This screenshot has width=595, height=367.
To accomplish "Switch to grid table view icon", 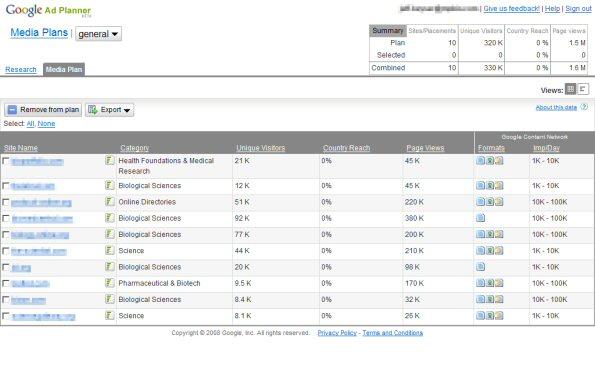I will tap(570, 89).
